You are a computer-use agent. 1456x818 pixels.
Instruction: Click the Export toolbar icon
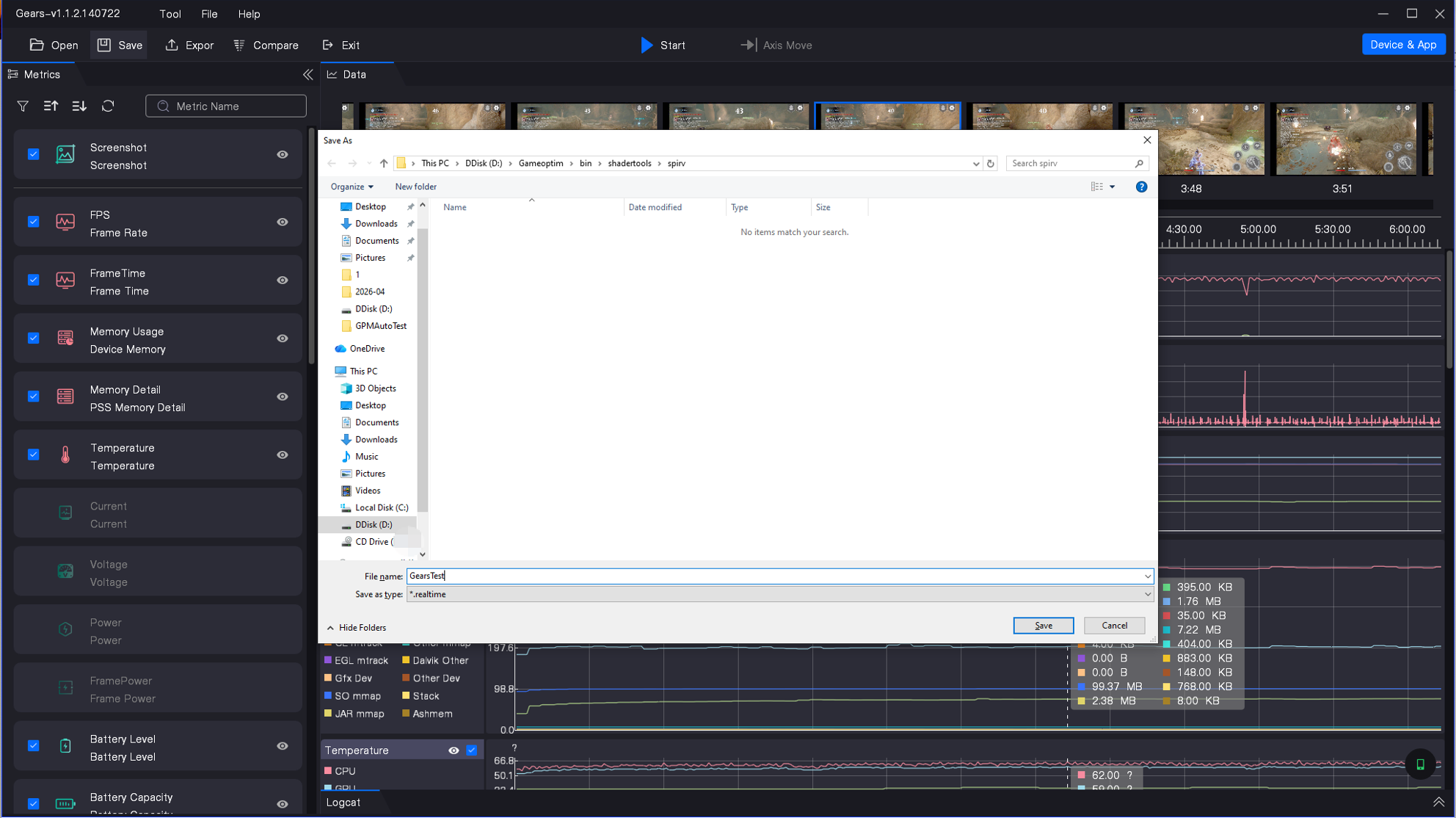172,45
